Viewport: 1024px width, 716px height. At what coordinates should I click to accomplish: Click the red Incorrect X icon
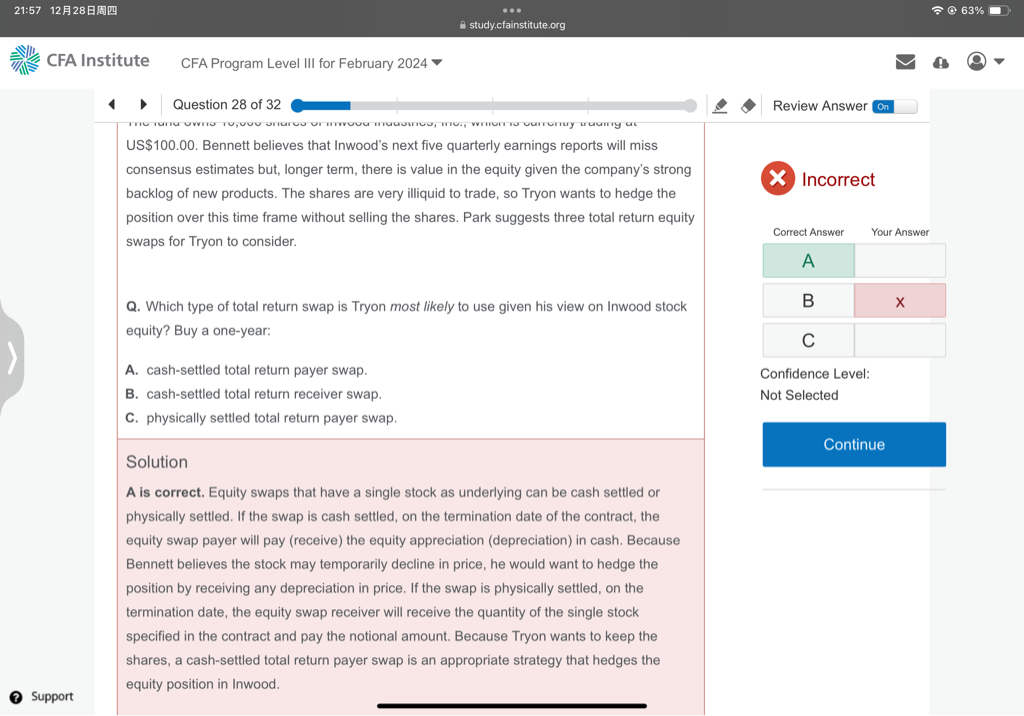coord(777,180)
